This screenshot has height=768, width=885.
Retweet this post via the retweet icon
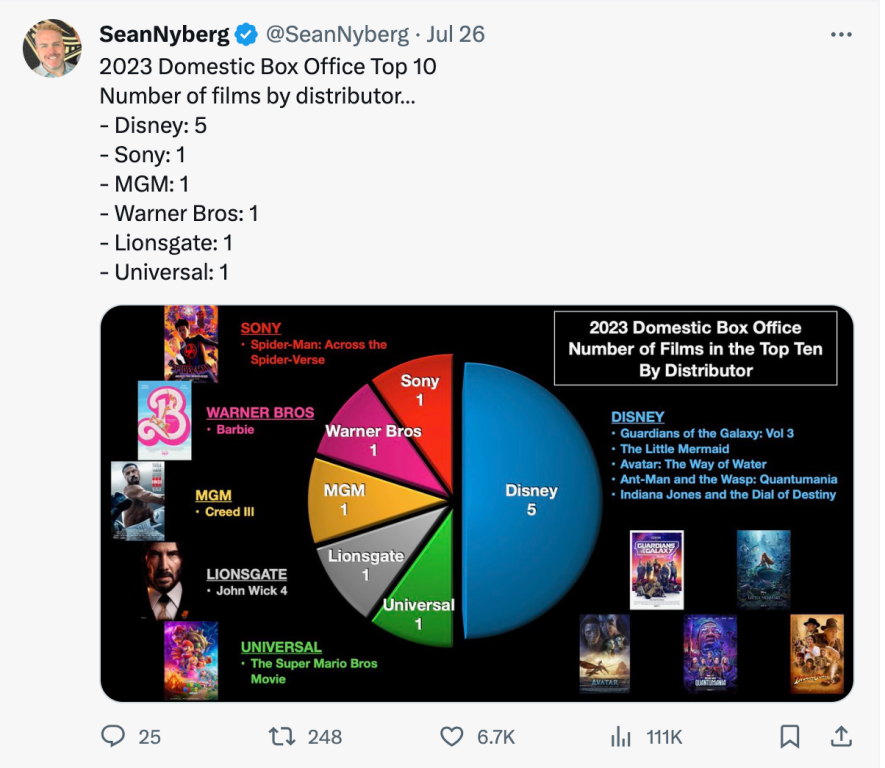(284, 736)
